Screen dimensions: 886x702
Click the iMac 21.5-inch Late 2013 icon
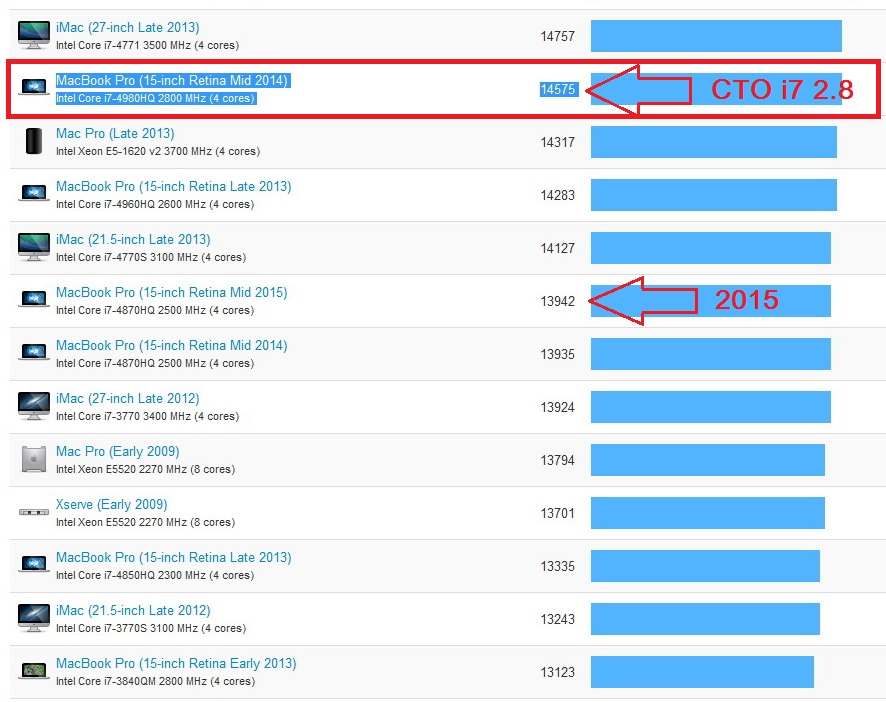[x=33, y=247]
